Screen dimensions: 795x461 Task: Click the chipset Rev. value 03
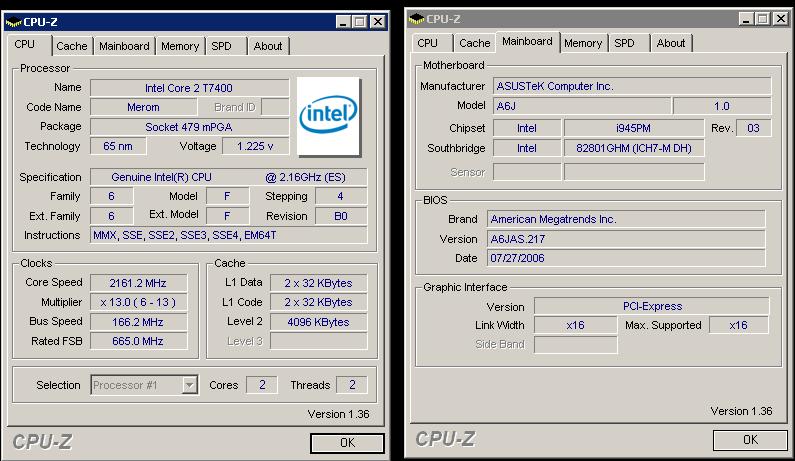point(753,128)
